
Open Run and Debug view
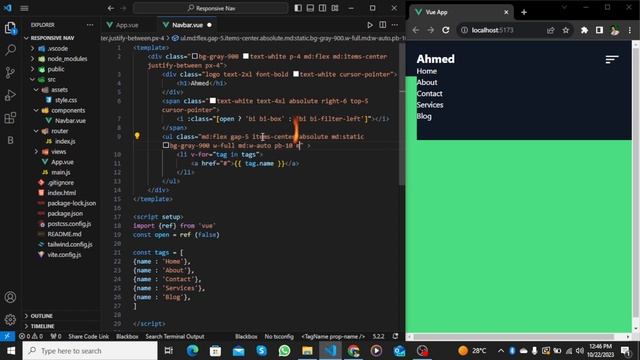coord(10,95)
